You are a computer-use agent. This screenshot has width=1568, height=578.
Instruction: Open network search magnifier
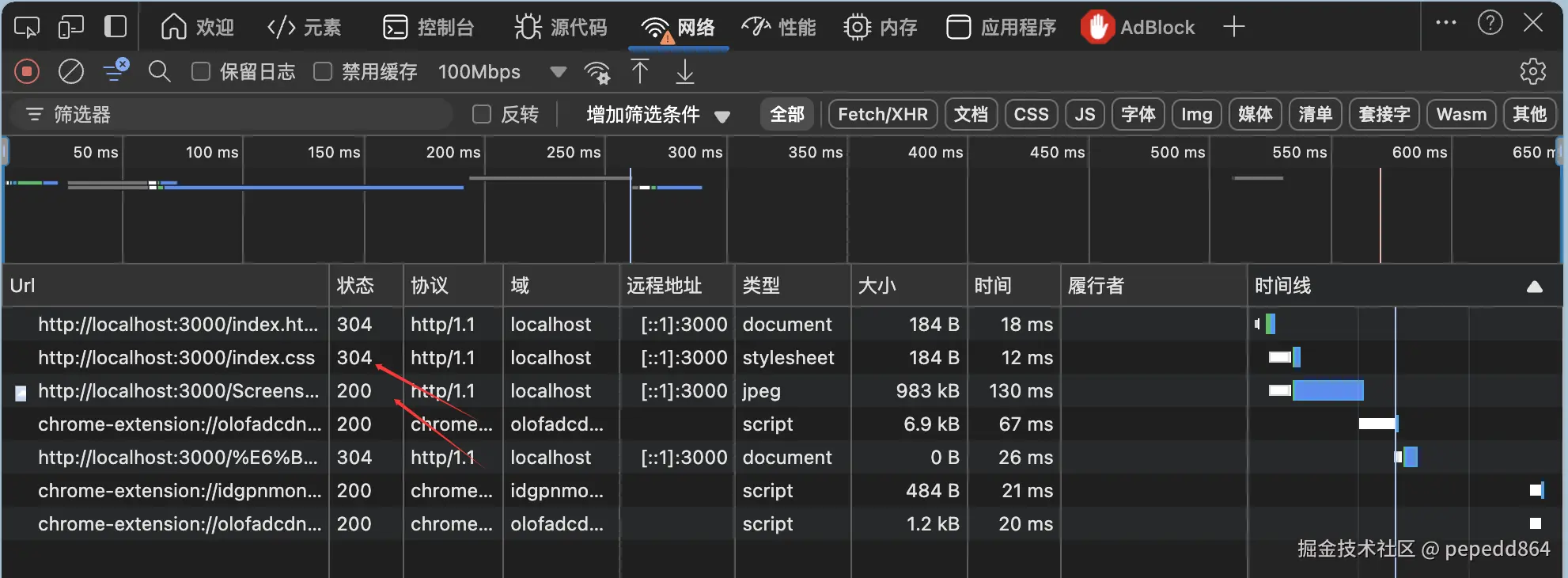pyautogui.click(x=159, y=72)
